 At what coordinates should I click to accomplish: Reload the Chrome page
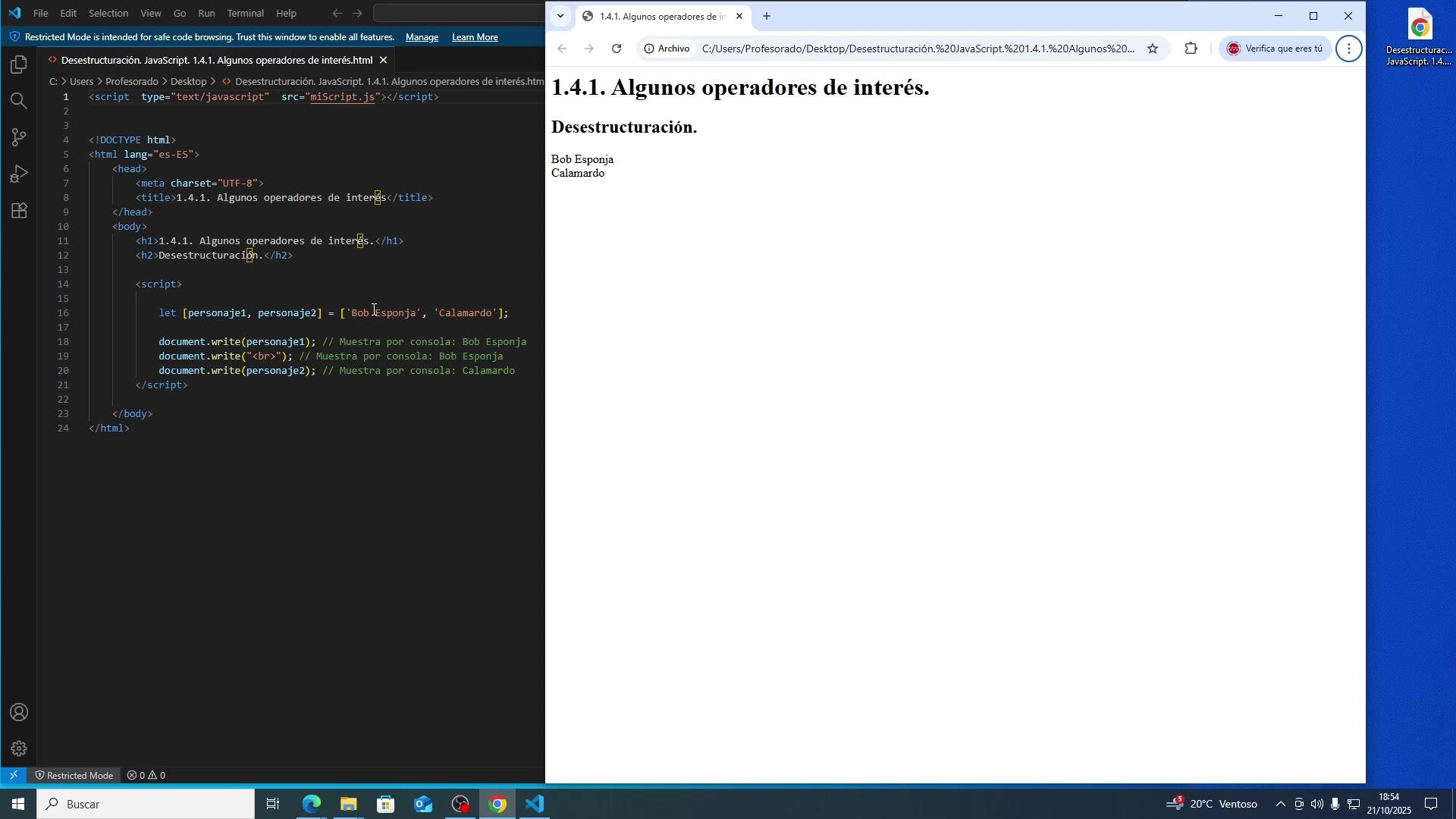pyautogui.click(x=617, y=49)
